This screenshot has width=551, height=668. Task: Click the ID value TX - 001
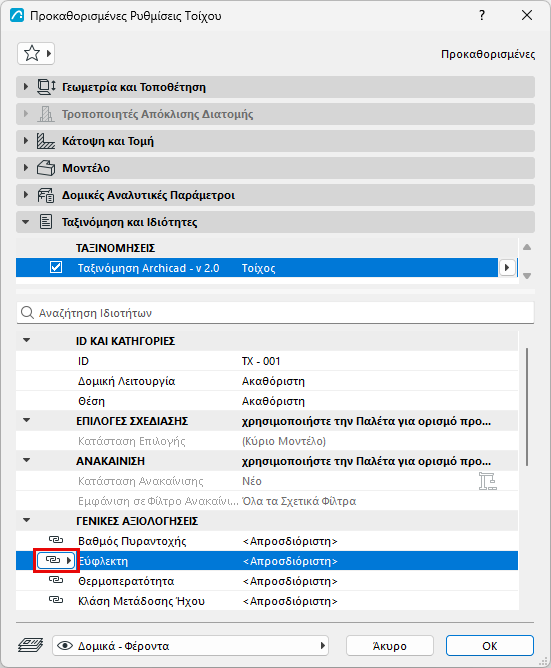pyautogui.click(x=261, y=361)
